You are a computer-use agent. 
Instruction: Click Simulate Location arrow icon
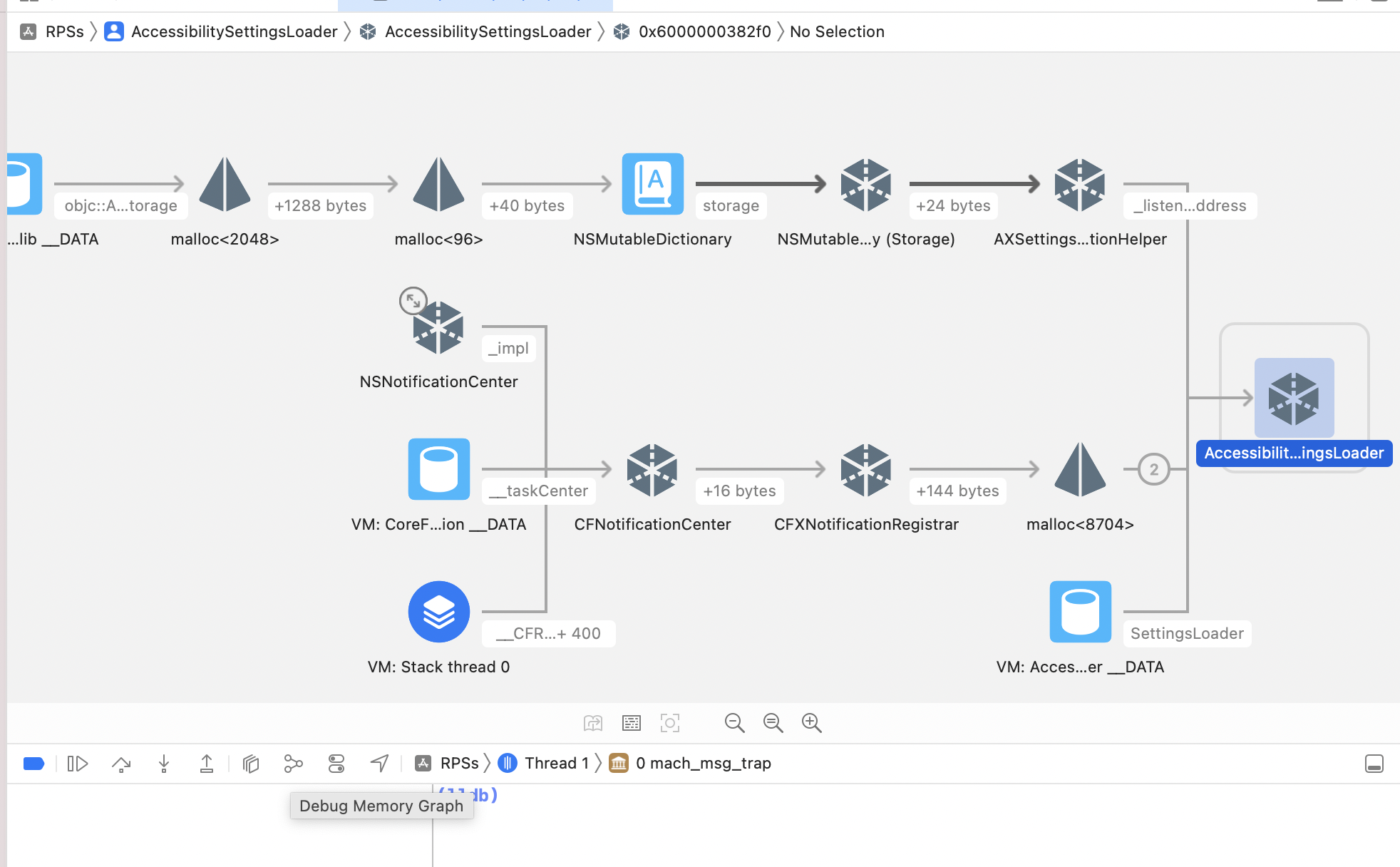(x=380, y=764)
